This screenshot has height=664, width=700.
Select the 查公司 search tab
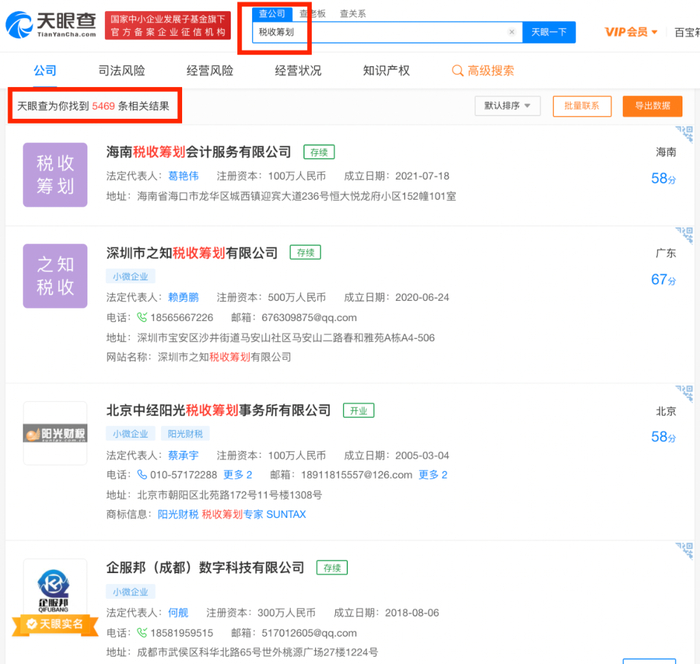(272, 14)
